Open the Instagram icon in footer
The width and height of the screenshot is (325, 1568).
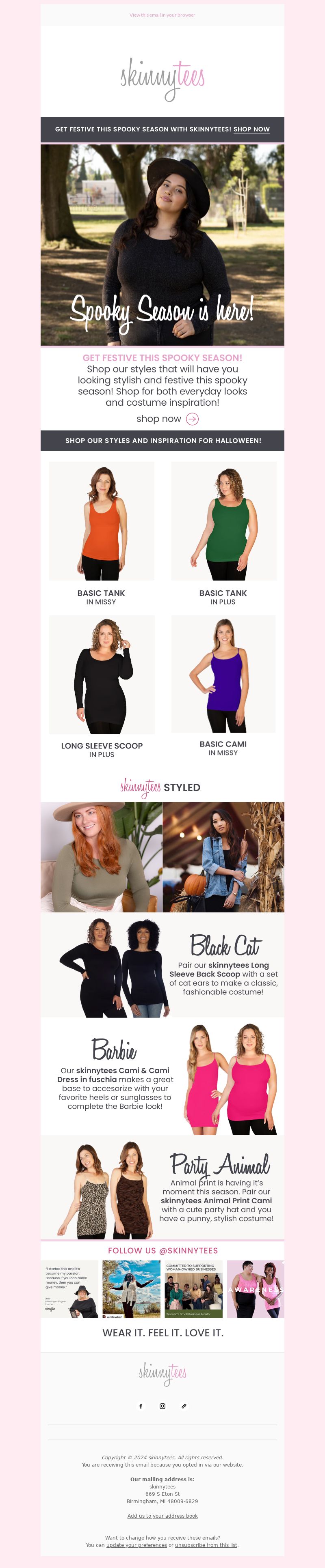pos(162,1406)
